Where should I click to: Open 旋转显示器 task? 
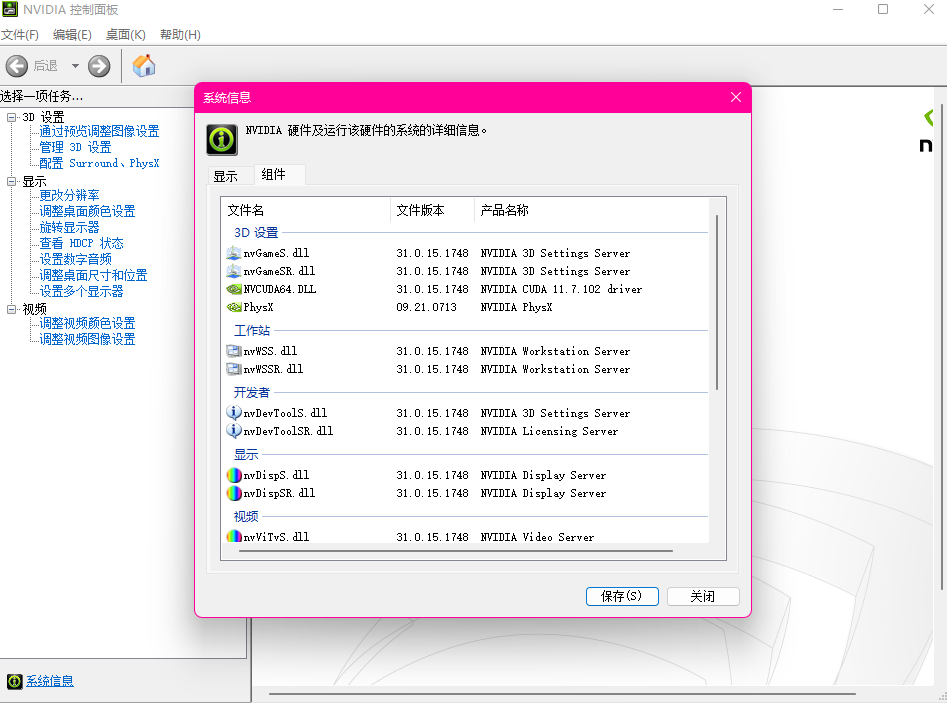tap(69, 227)
